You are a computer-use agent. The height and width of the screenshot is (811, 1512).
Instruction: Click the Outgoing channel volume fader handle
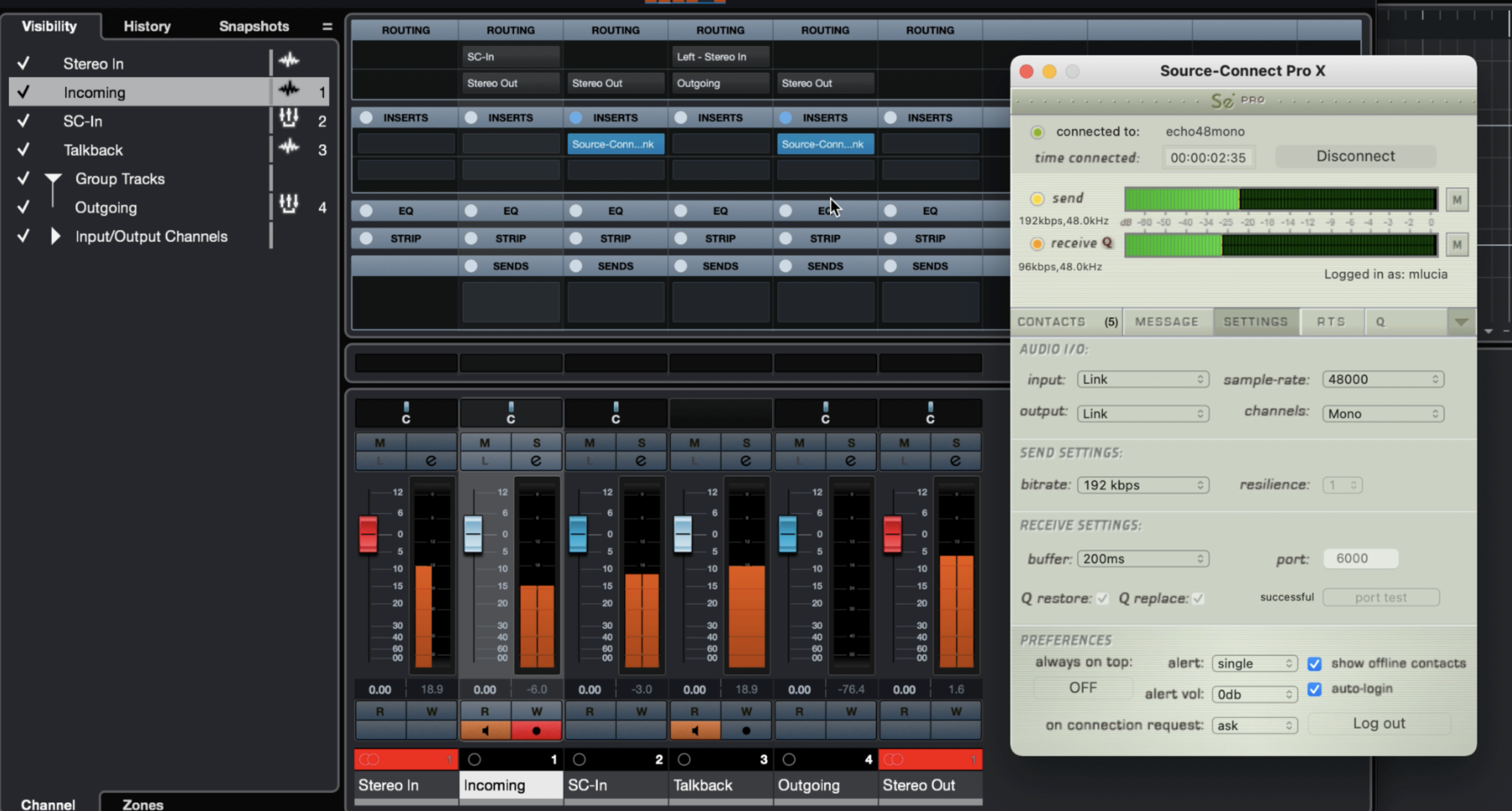(x=787, y=533)
